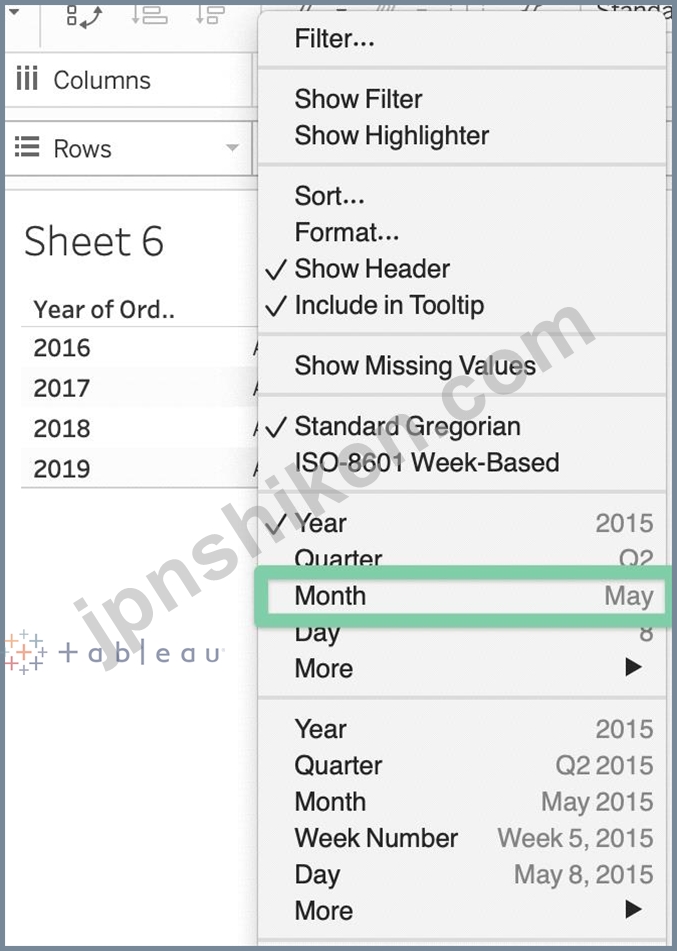
Task: Toggle Include in Tooltip option
Action: pyautogui.click(x=388, y=306)
